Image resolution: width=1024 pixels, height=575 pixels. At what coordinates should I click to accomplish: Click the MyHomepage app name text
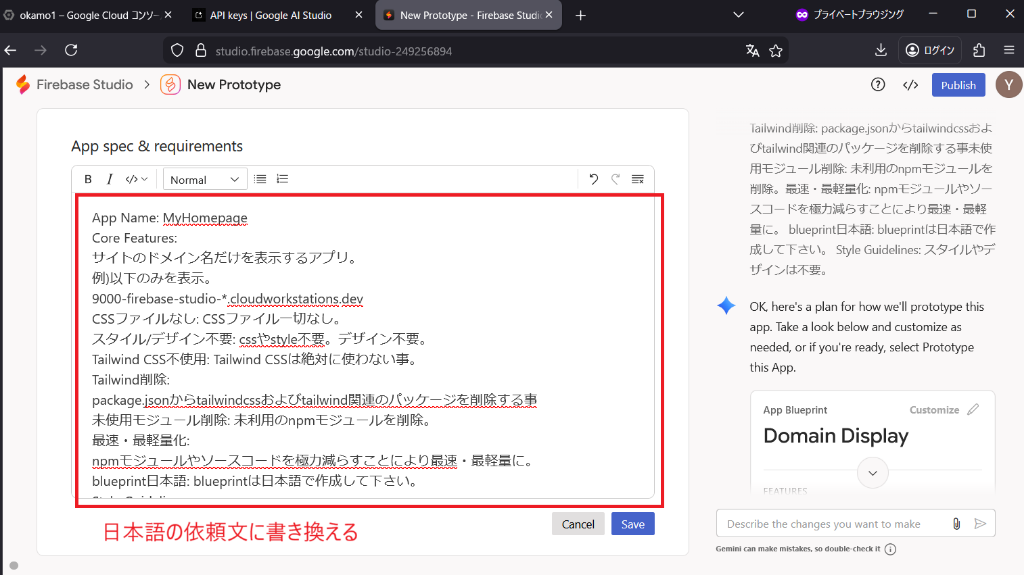205,218
